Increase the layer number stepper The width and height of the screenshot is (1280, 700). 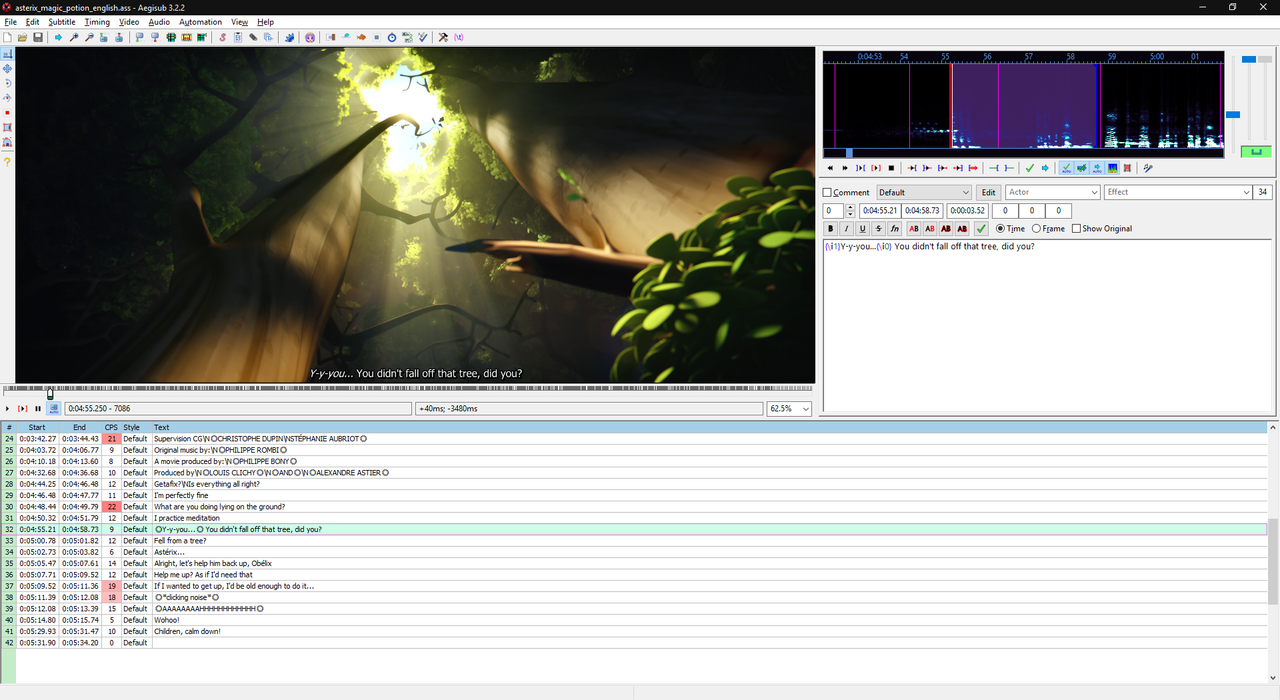pyautogui.click(x=850, y=207)
